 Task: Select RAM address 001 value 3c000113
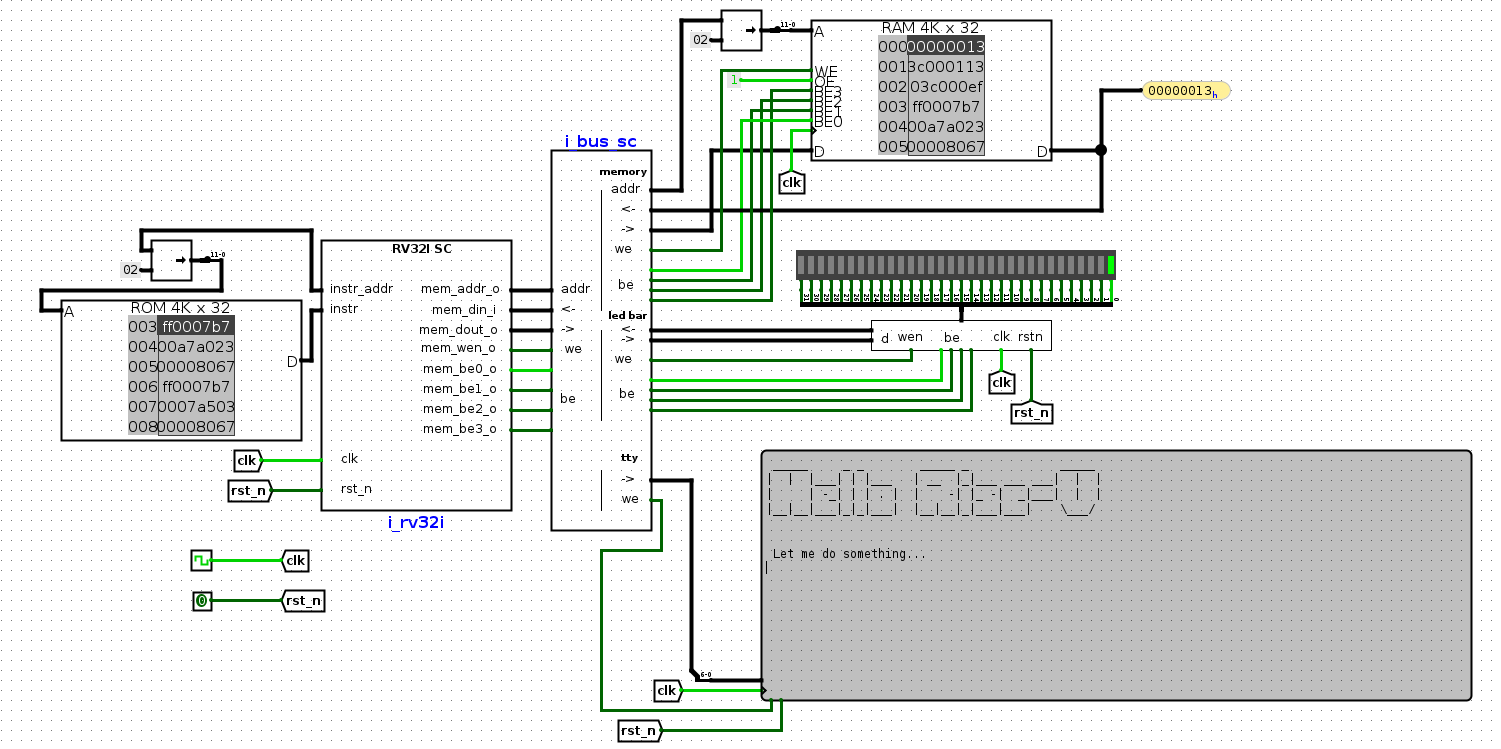(946, 67)
